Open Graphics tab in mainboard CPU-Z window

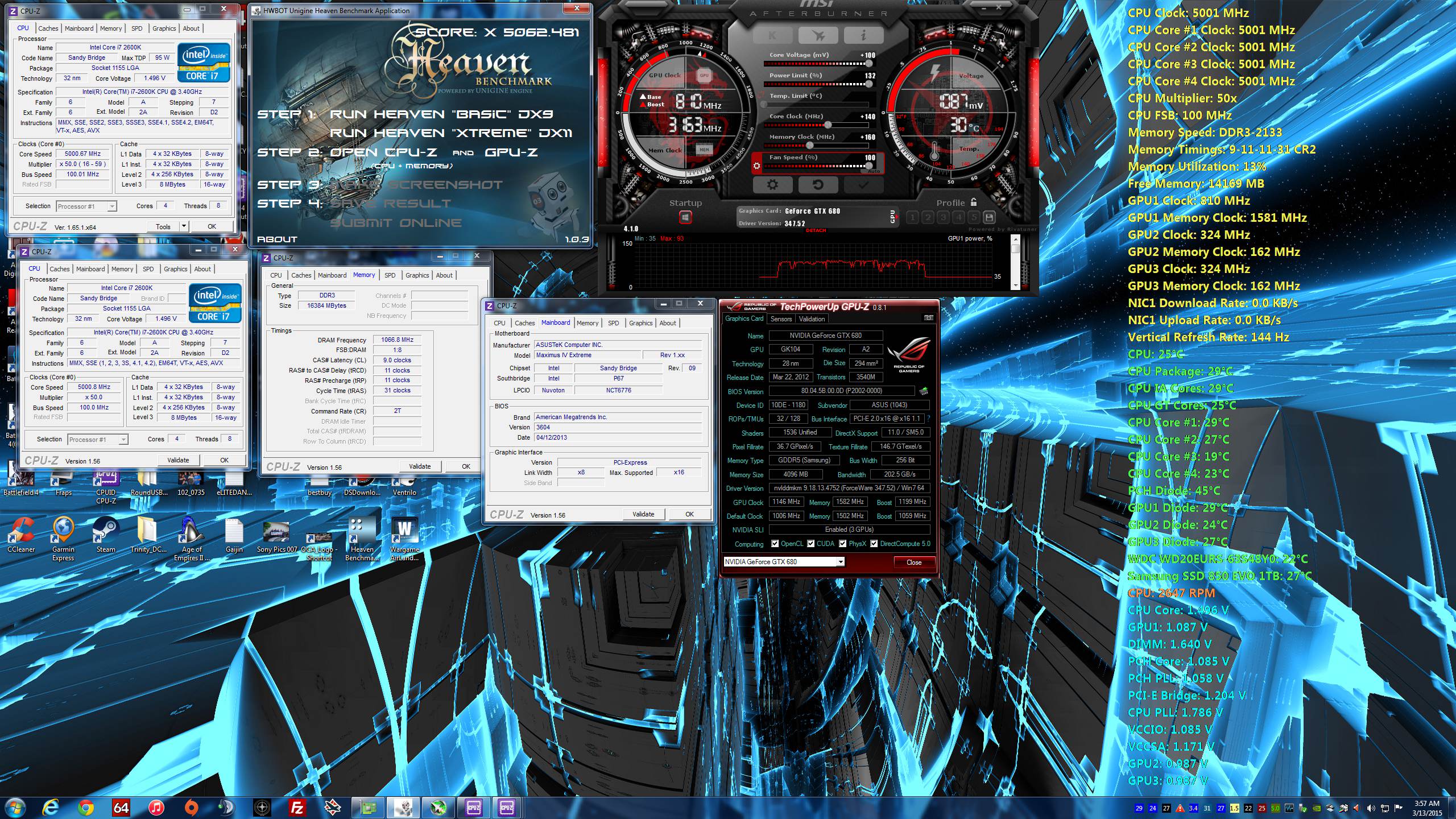640,323
